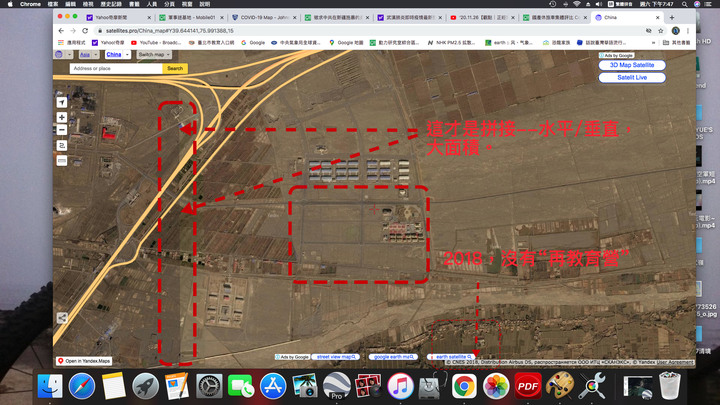Screen dimensions: 720x405
Task: Click the google earth map button
Action: (x=394, y=357)
